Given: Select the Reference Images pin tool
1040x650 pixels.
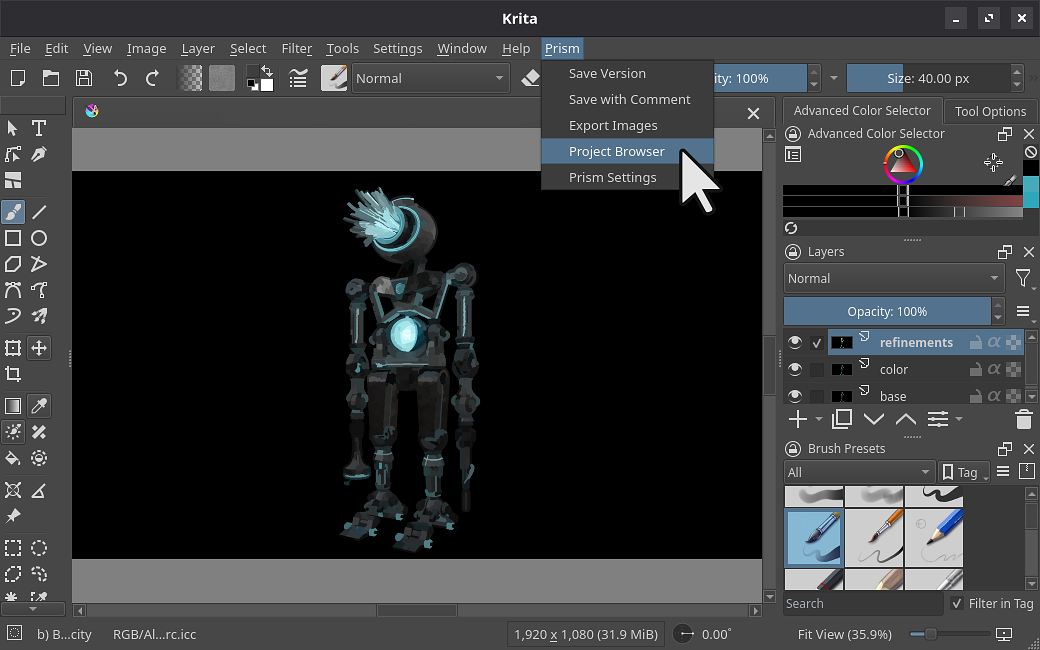Looking at the screenshot, I should coord(13,516).
